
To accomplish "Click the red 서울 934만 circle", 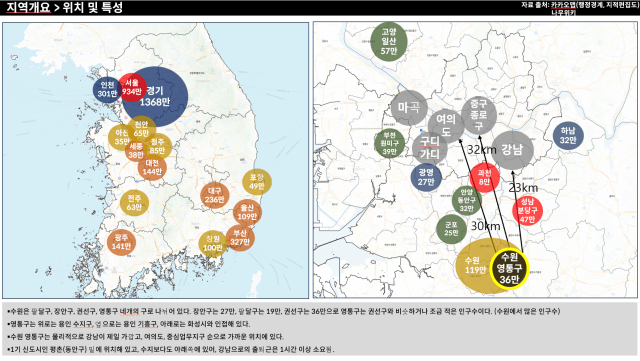I will (x=132, y=87).
